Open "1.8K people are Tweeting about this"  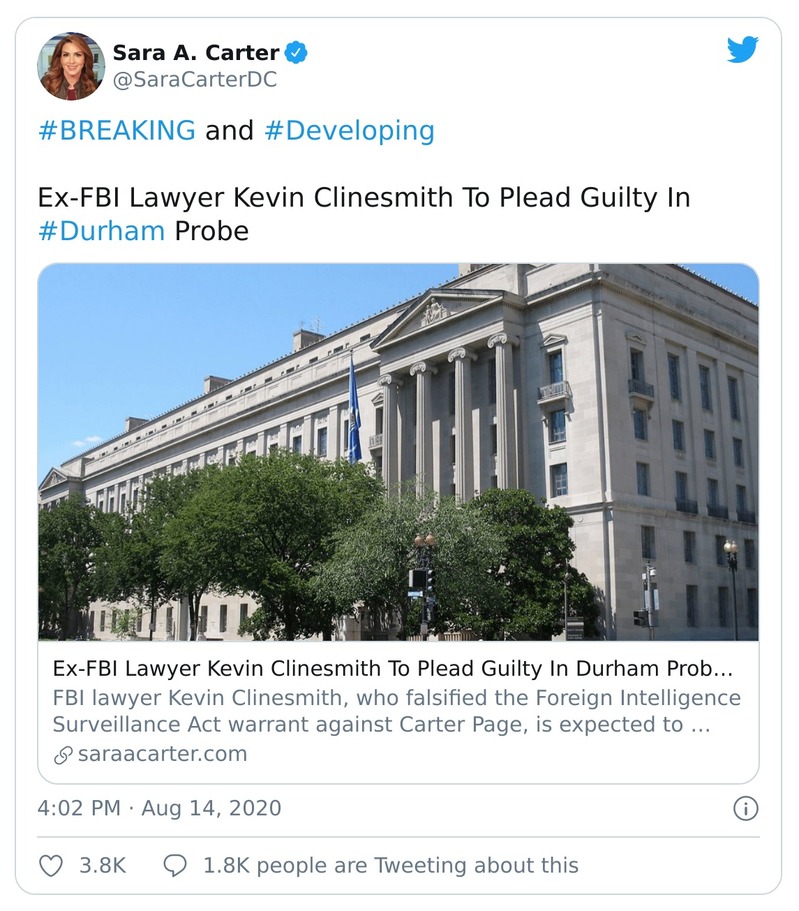[390, 865]
